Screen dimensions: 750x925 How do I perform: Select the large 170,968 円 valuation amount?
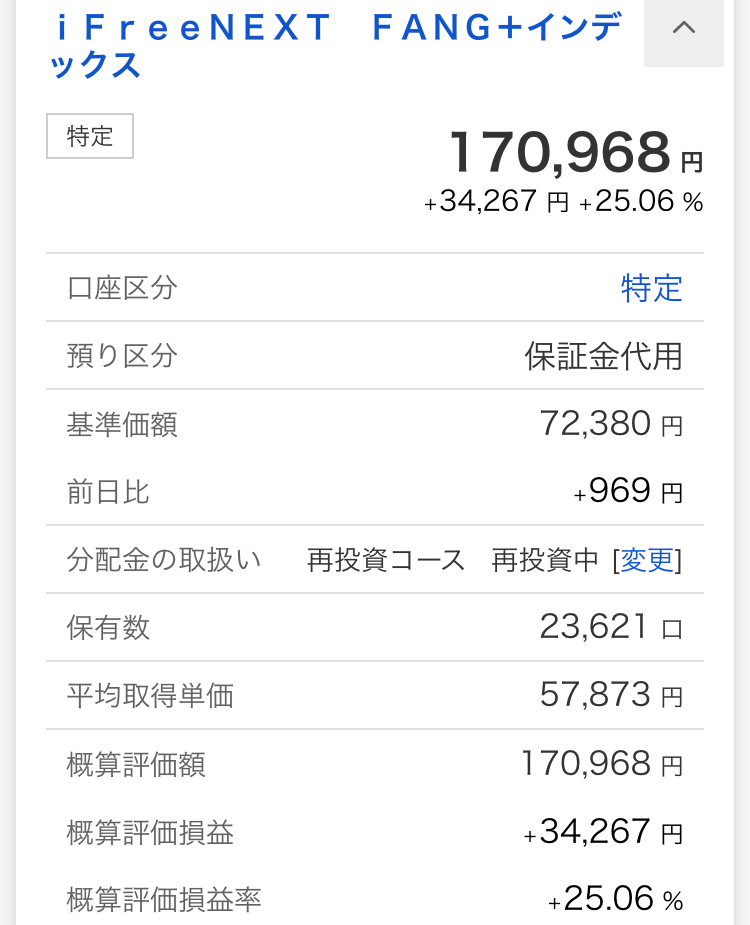[x=576, y=153]
